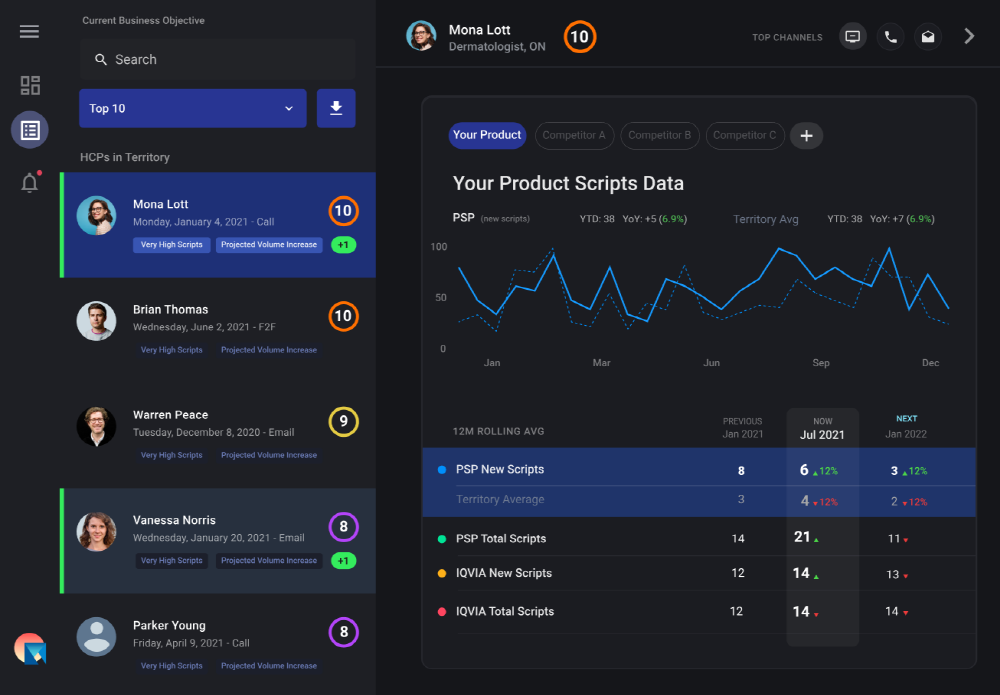Open the chat message channel icon

[x=852, y=37]
